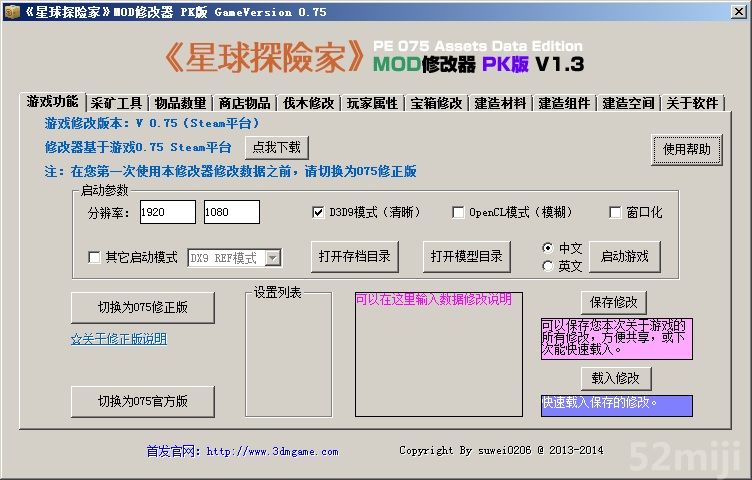
Task: Select the 中文 radio button
Action: (x=547, y=248)
